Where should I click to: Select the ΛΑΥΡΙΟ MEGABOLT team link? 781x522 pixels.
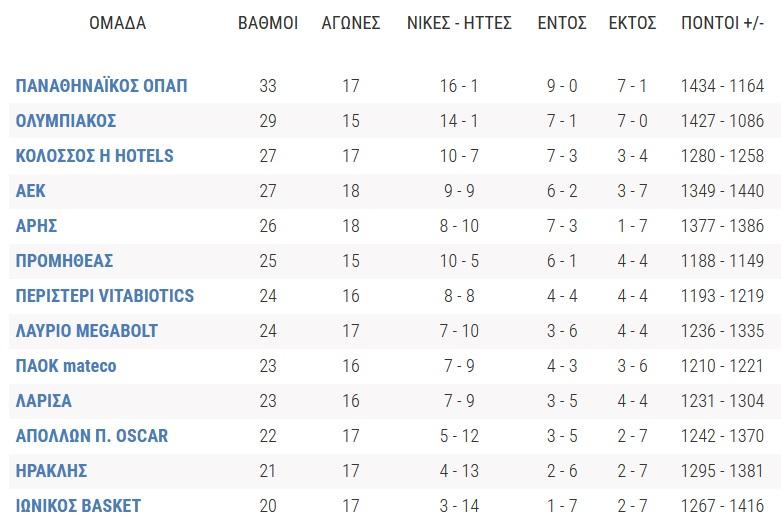click(87, 331)
